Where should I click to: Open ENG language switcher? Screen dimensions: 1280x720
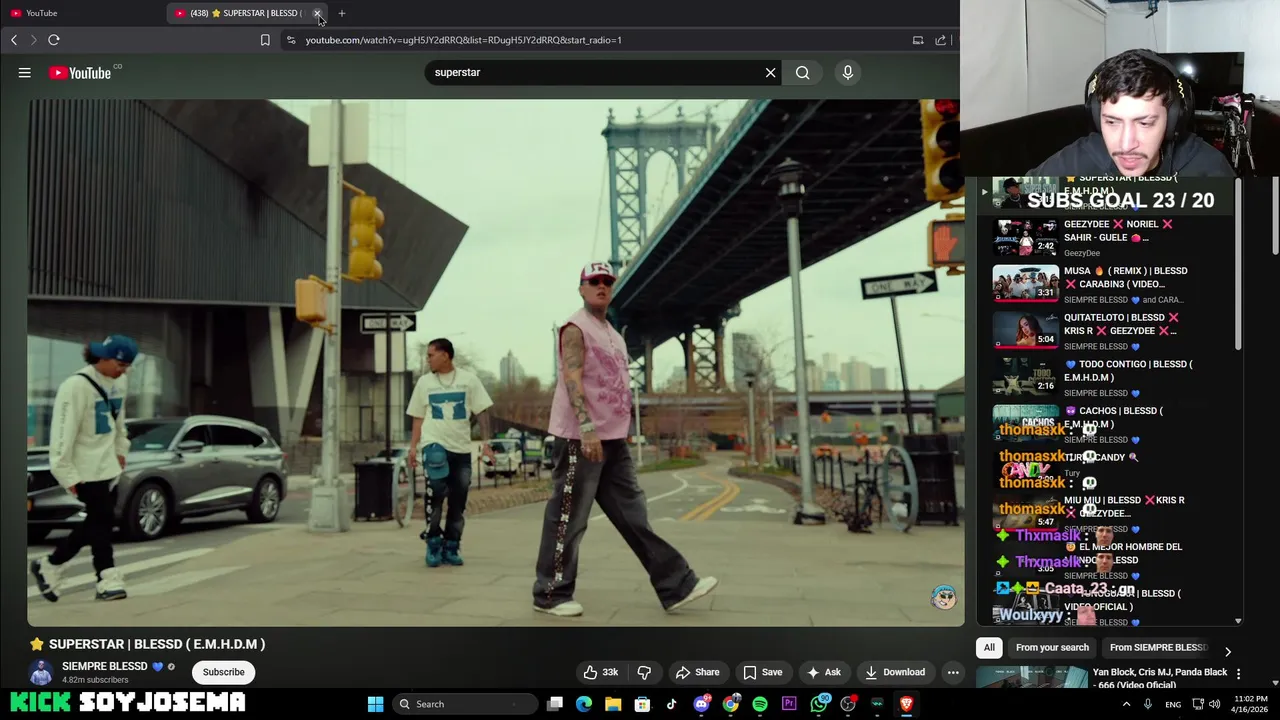1173,704
